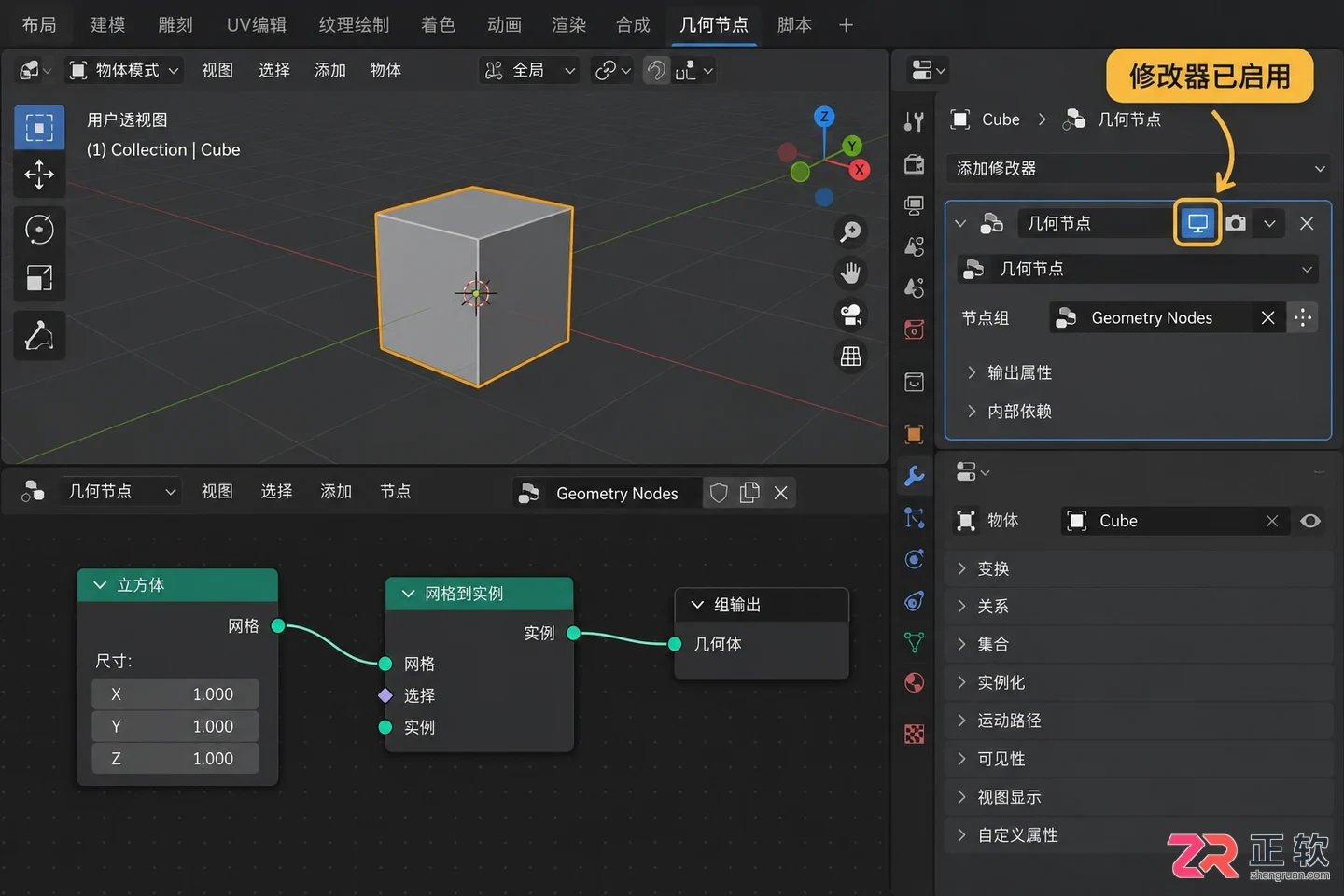Switch to the 建模 workspace tab
This screenshot has width=1344, height=896.
[107, 24]
